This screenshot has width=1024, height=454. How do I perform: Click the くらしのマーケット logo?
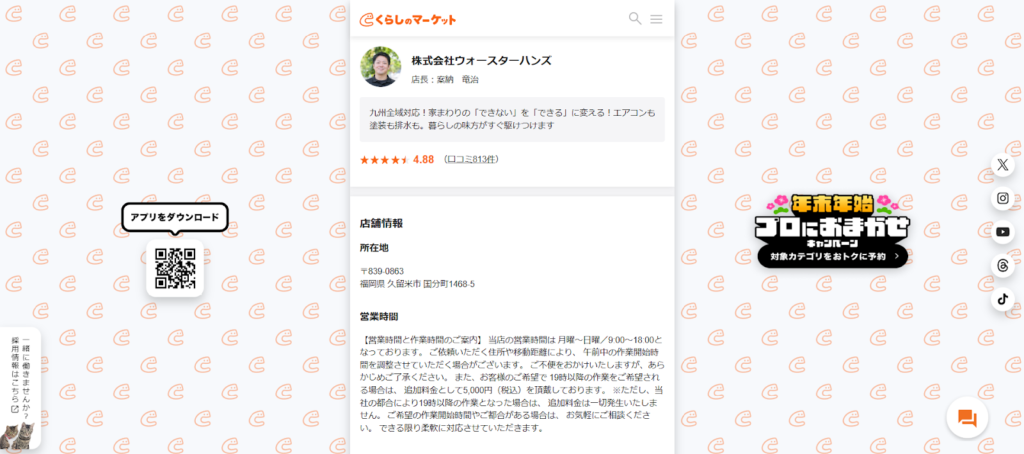pyautogui.click(x=408, y=20)
